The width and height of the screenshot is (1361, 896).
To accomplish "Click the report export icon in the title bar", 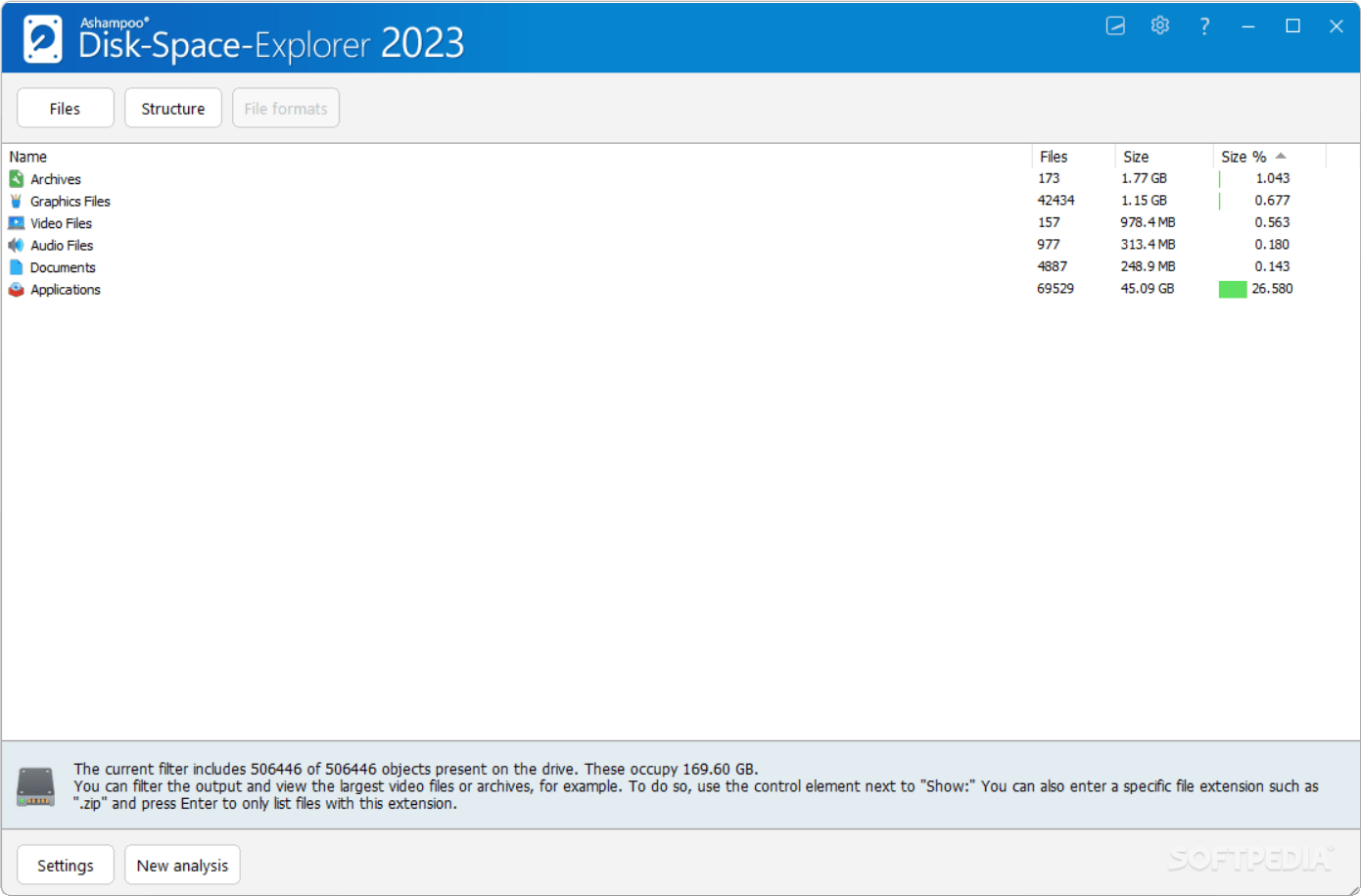I will (1115, 25).
